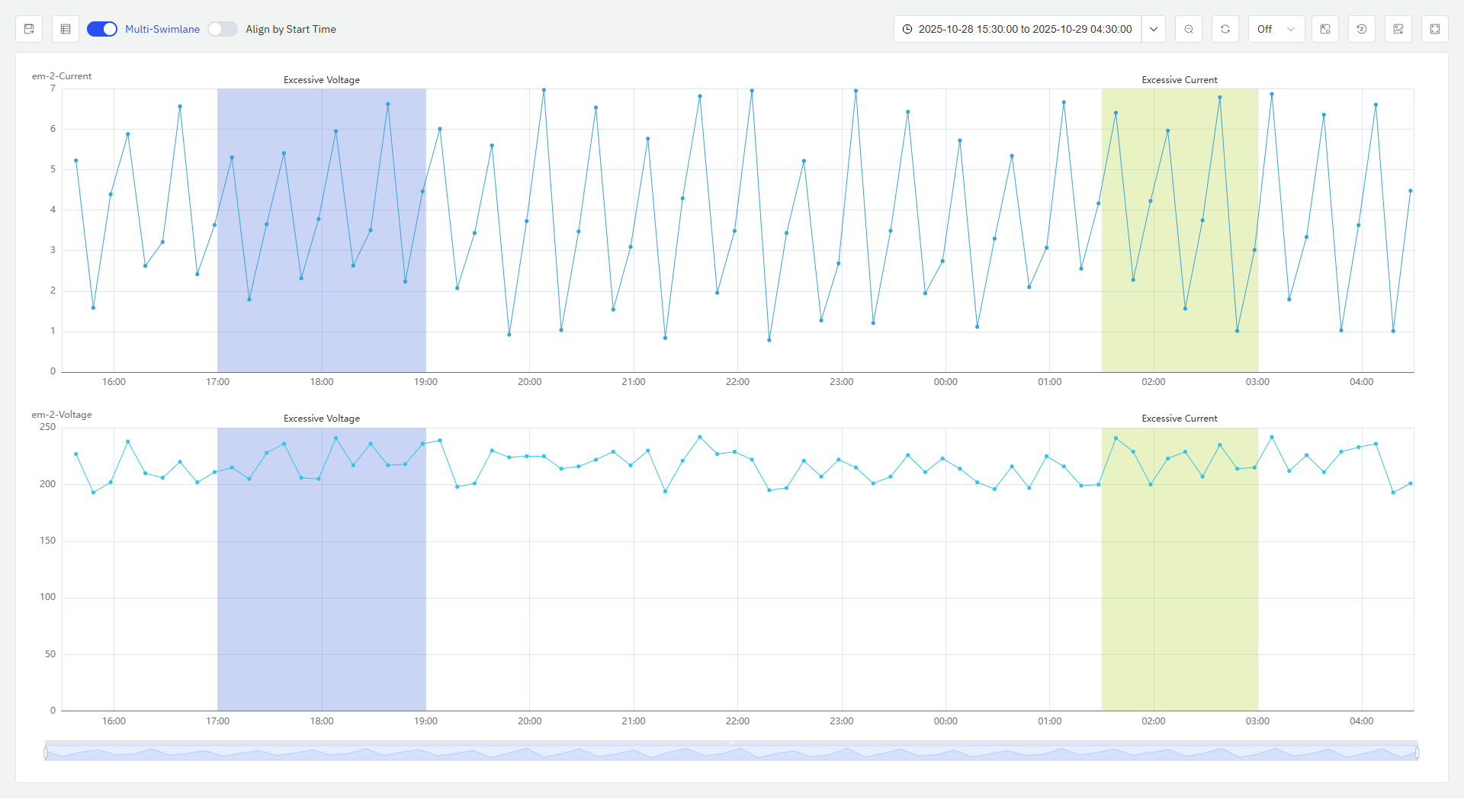The width and height of the screenshot is (1464, 812).
Task: Open the data table view icon
Action: tap(66, 29)
